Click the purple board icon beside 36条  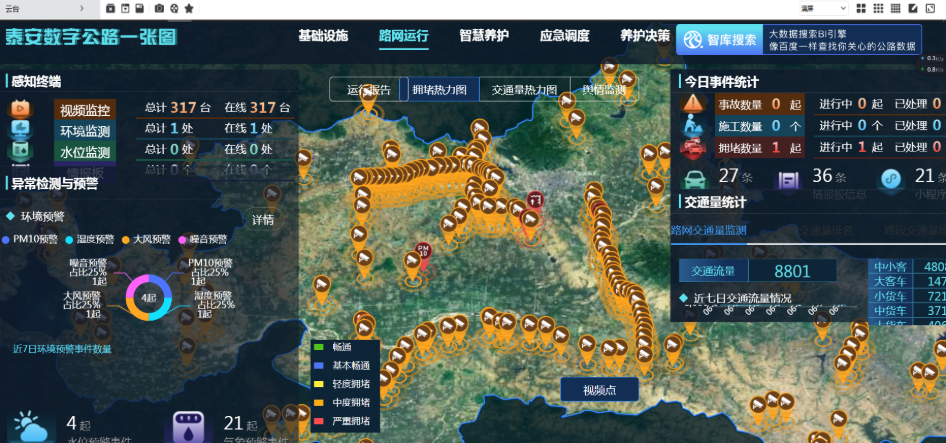(789, 180)
